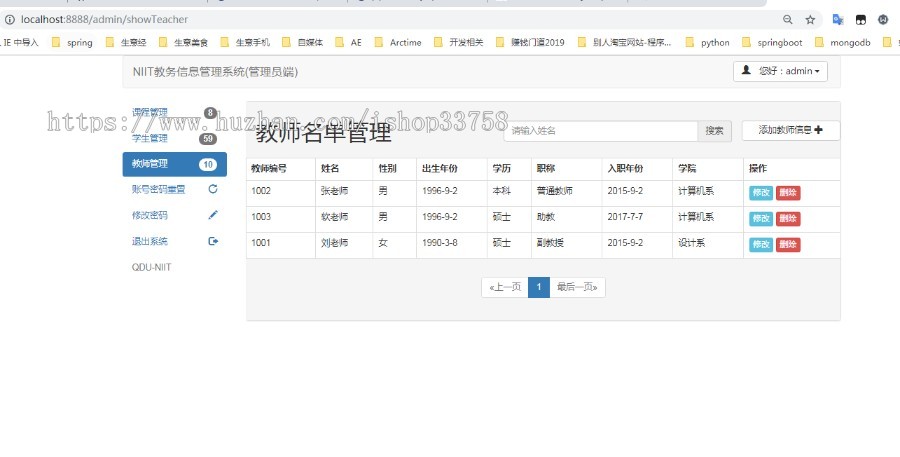Open the python bookmark folder
The height and width of the screenshot is (457, 900).
pyautogui.click(x=708, y=42)
